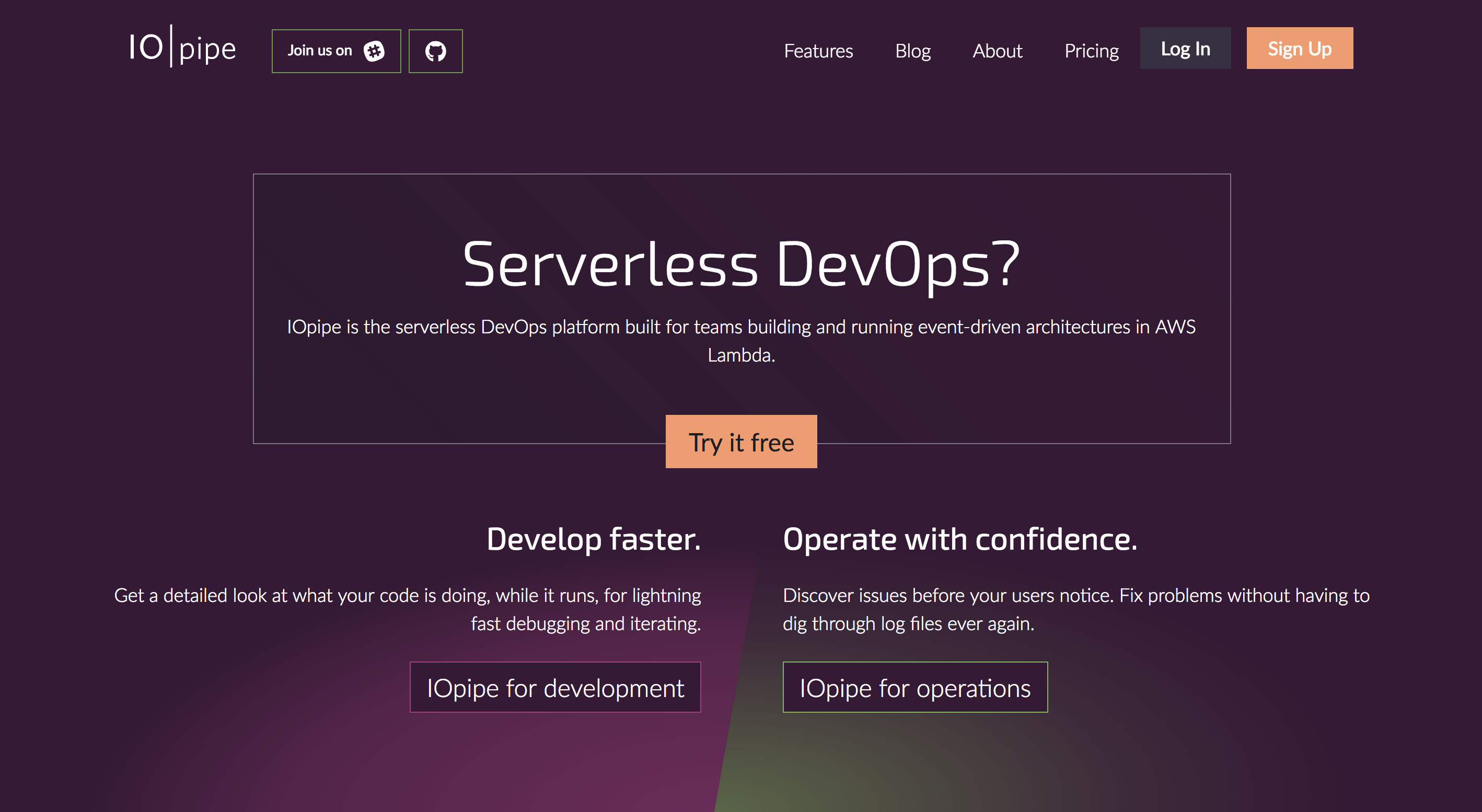
Task: Click the 'Try it free' button
Action: [741, 442]
